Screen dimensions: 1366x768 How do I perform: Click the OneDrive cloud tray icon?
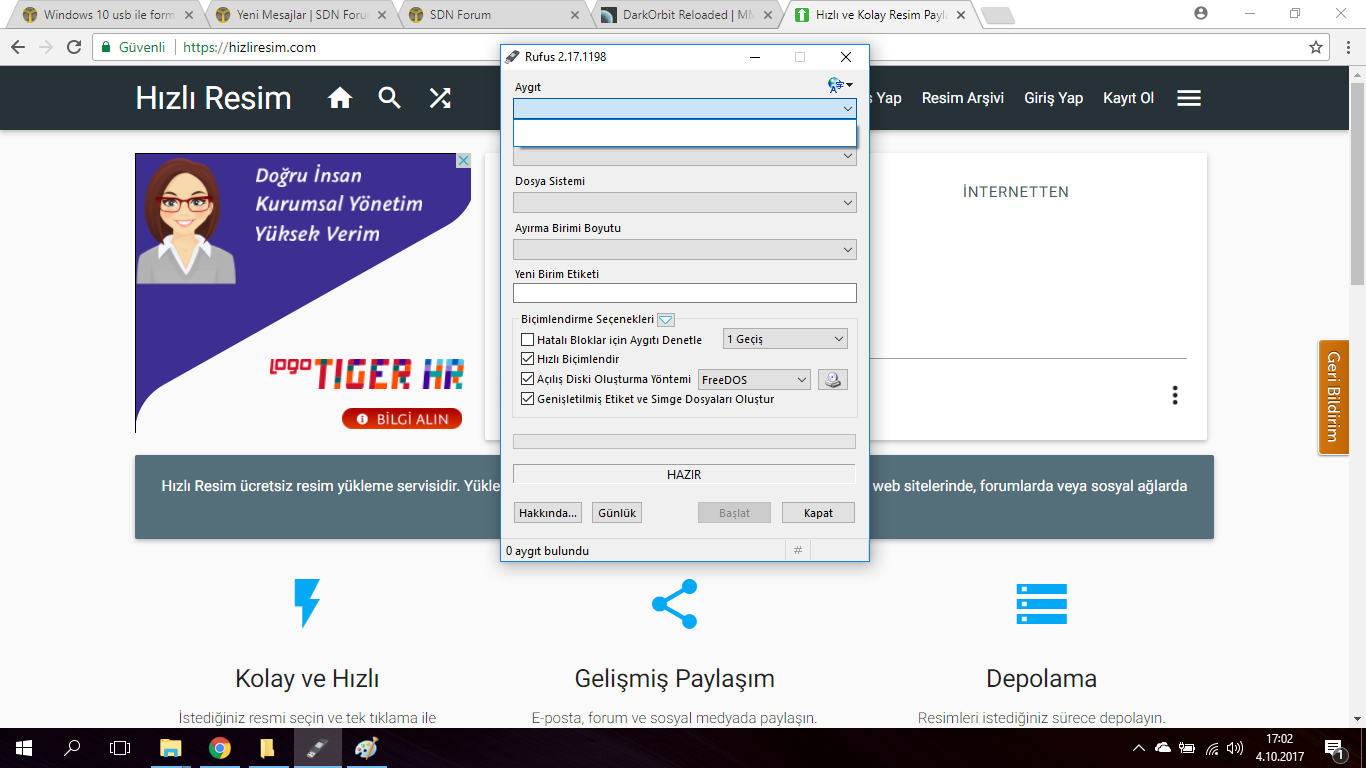coord(1162,748)
